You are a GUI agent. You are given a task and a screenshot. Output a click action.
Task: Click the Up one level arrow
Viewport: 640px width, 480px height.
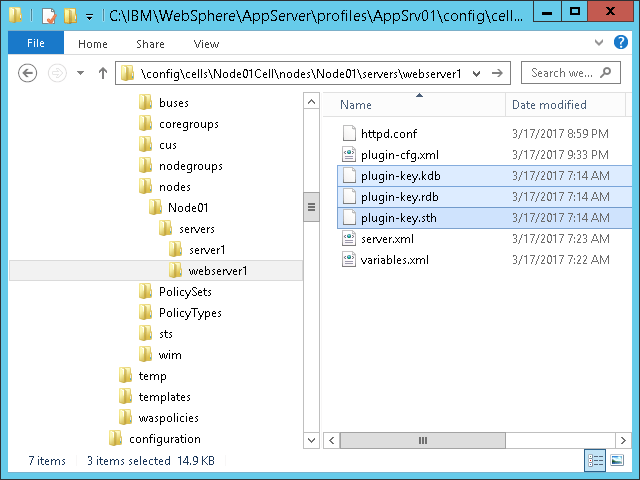102,73
